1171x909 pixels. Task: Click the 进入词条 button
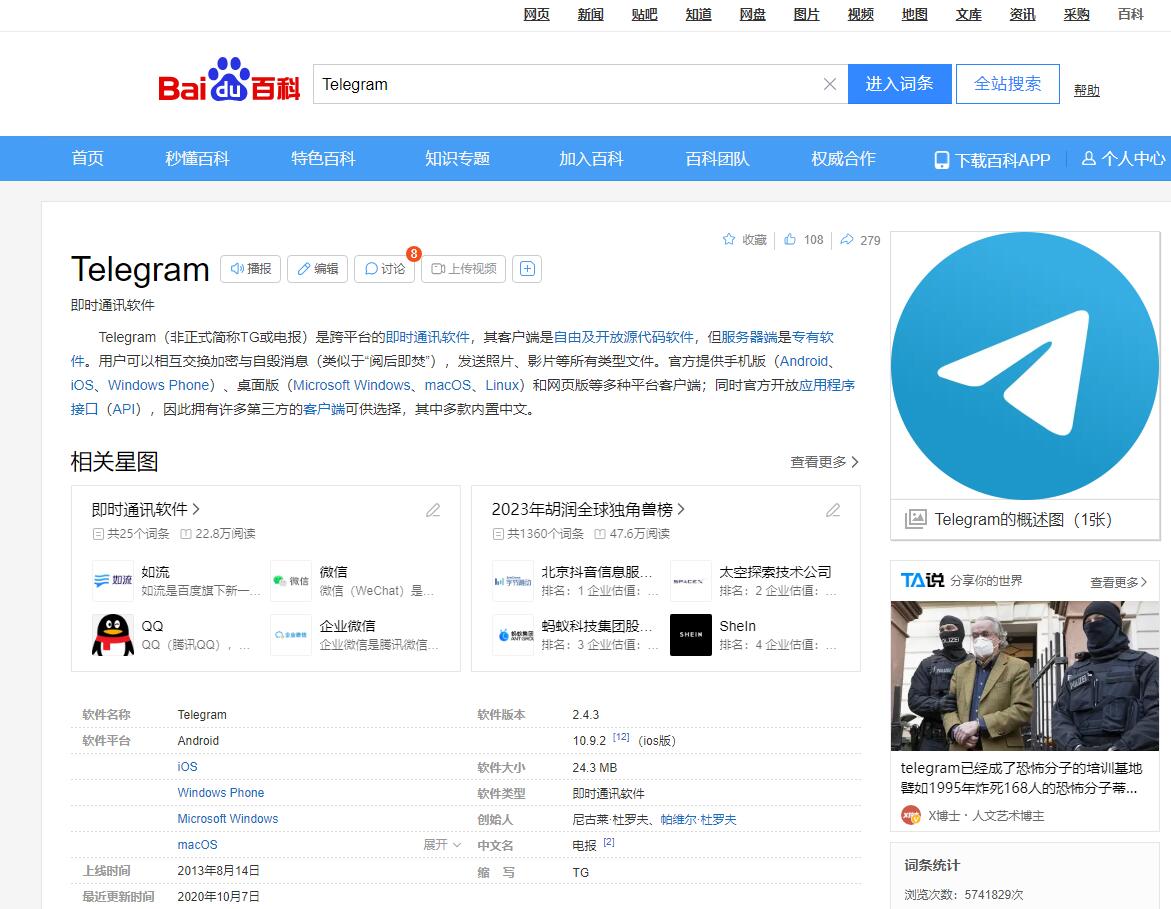tap(899, 84)
